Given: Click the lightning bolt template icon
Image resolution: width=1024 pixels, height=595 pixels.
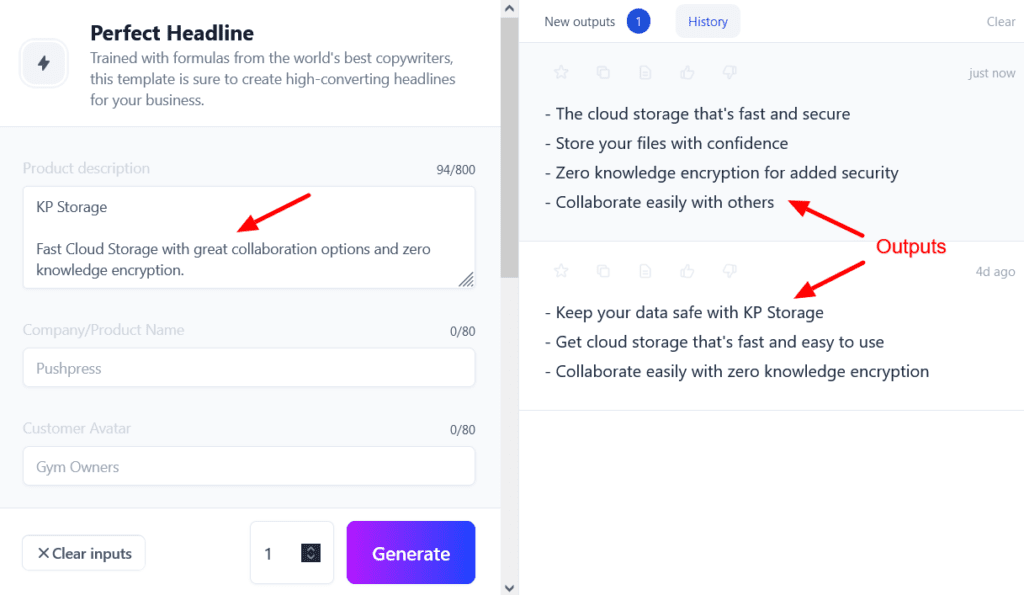Looking at the screenshot, I should tap(44, 63).
